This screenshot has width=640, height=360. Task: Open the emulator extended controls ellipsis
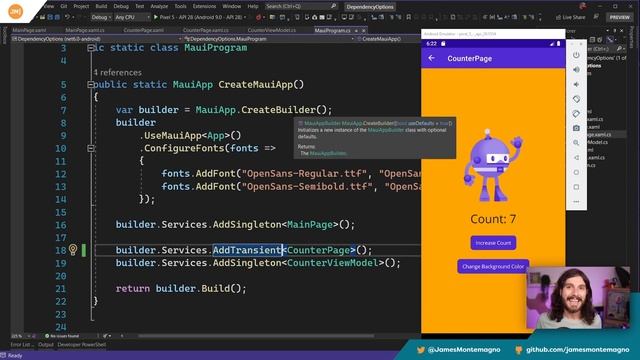576,202
